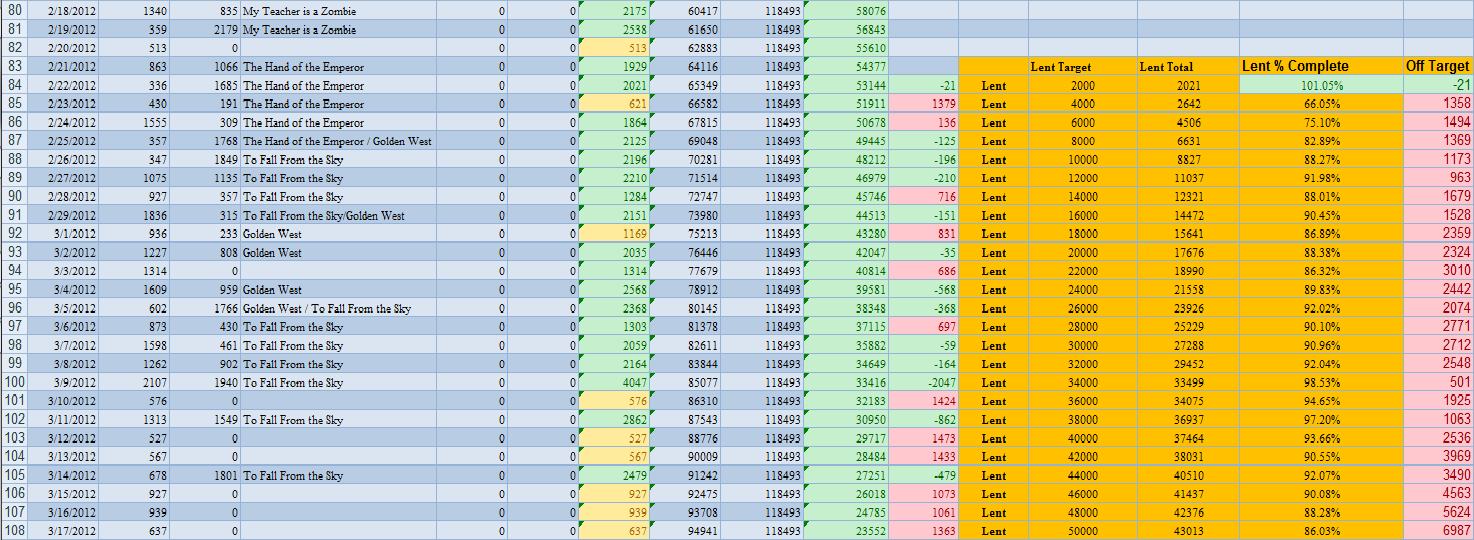Select the Lent Target value 50000

1082,531
